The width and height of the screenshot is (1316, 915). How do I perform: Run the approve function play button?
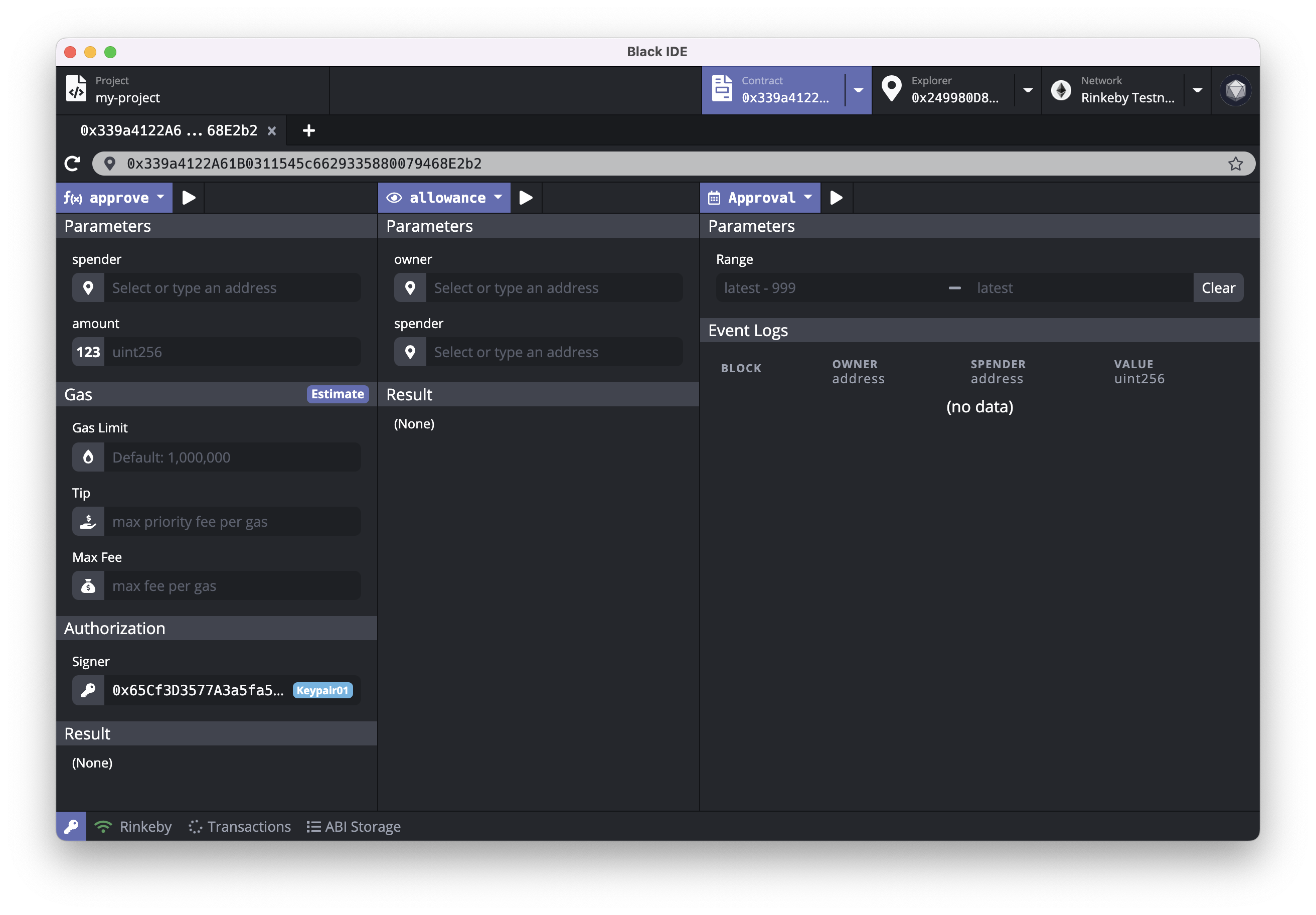click(189, 198)
